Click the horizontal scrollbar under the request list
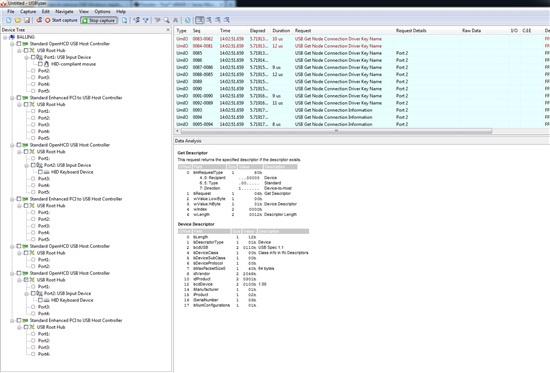The image size is (550, 373). coord(336,131)
